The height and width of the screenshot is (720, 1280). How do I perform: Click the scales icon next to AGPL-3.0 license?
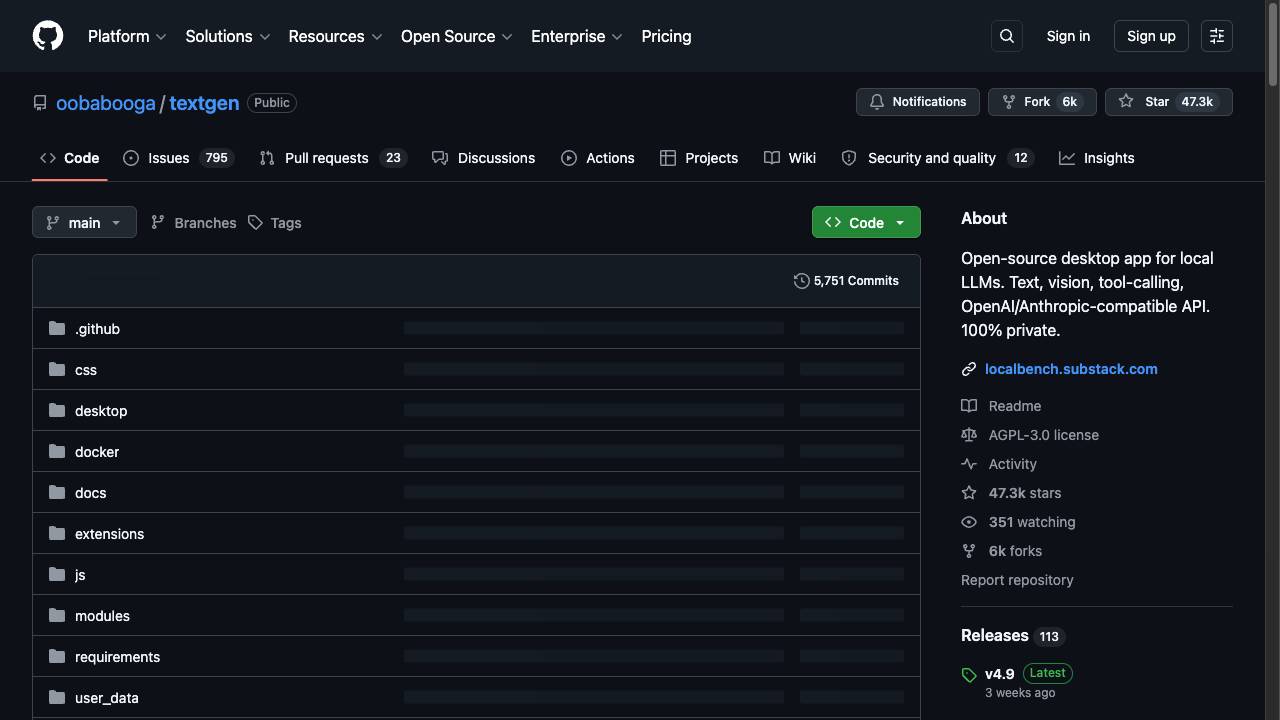coord(969,435)
